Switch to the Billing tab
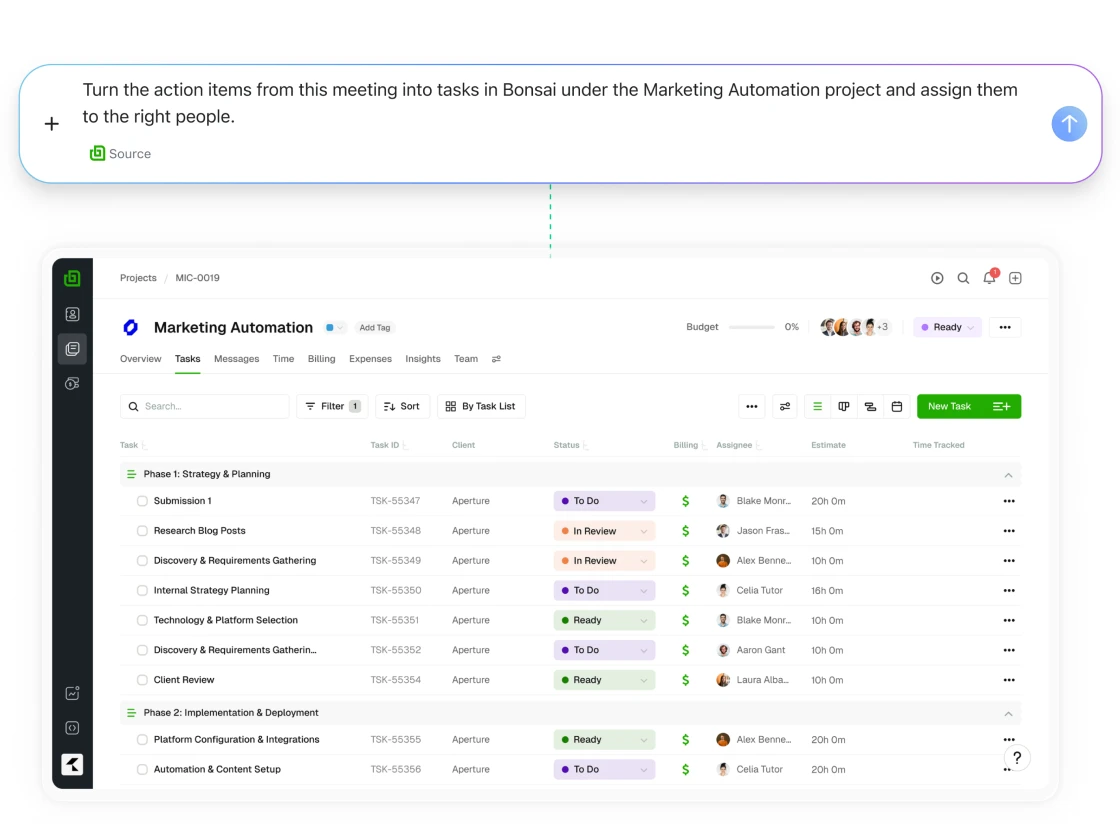 point(321,359)
